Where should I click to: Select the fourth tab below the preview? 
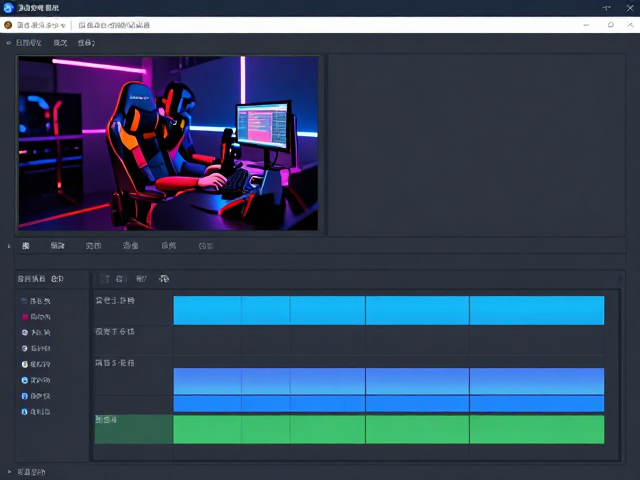point(131,246)
